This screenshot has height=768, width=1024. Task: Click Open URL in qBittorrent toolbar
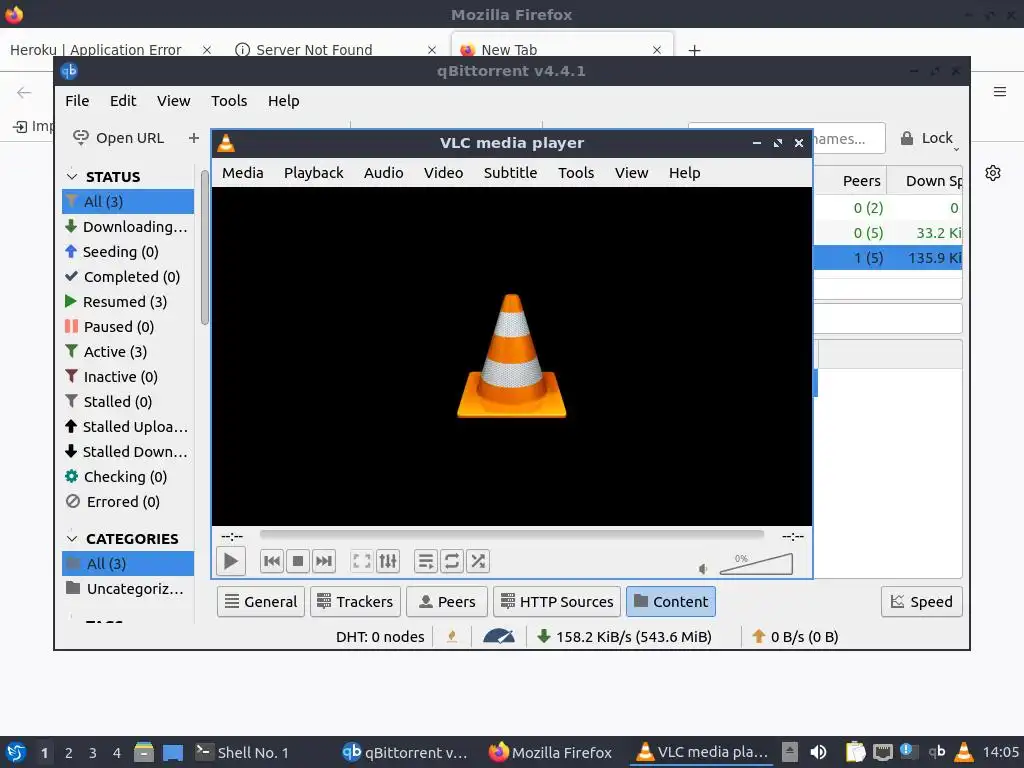(119, 138)
